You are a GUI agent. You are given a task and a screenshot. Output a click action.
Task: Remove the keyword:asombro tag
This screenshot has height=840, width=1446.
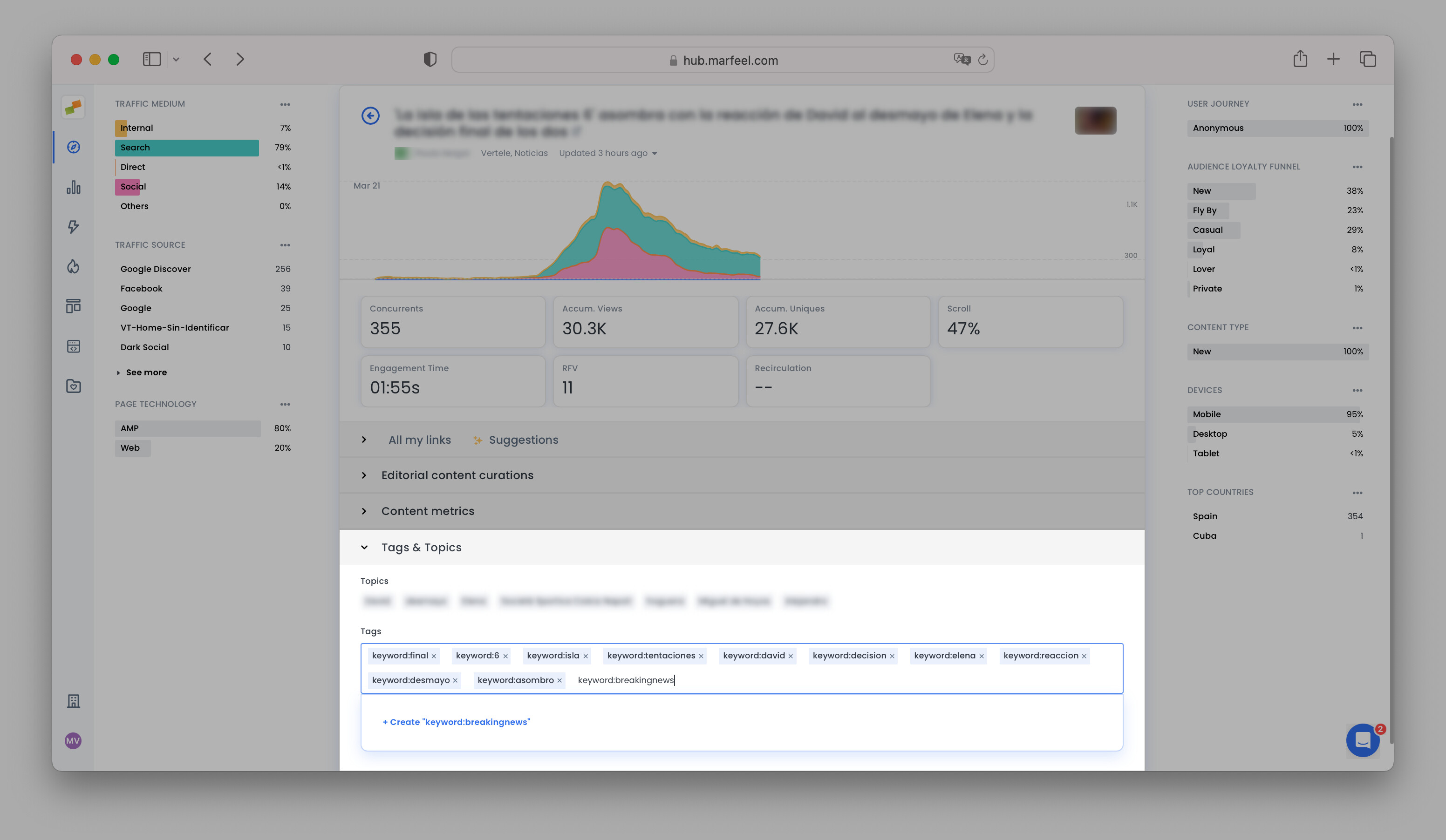pyautogui.click(x=559, y=681)
